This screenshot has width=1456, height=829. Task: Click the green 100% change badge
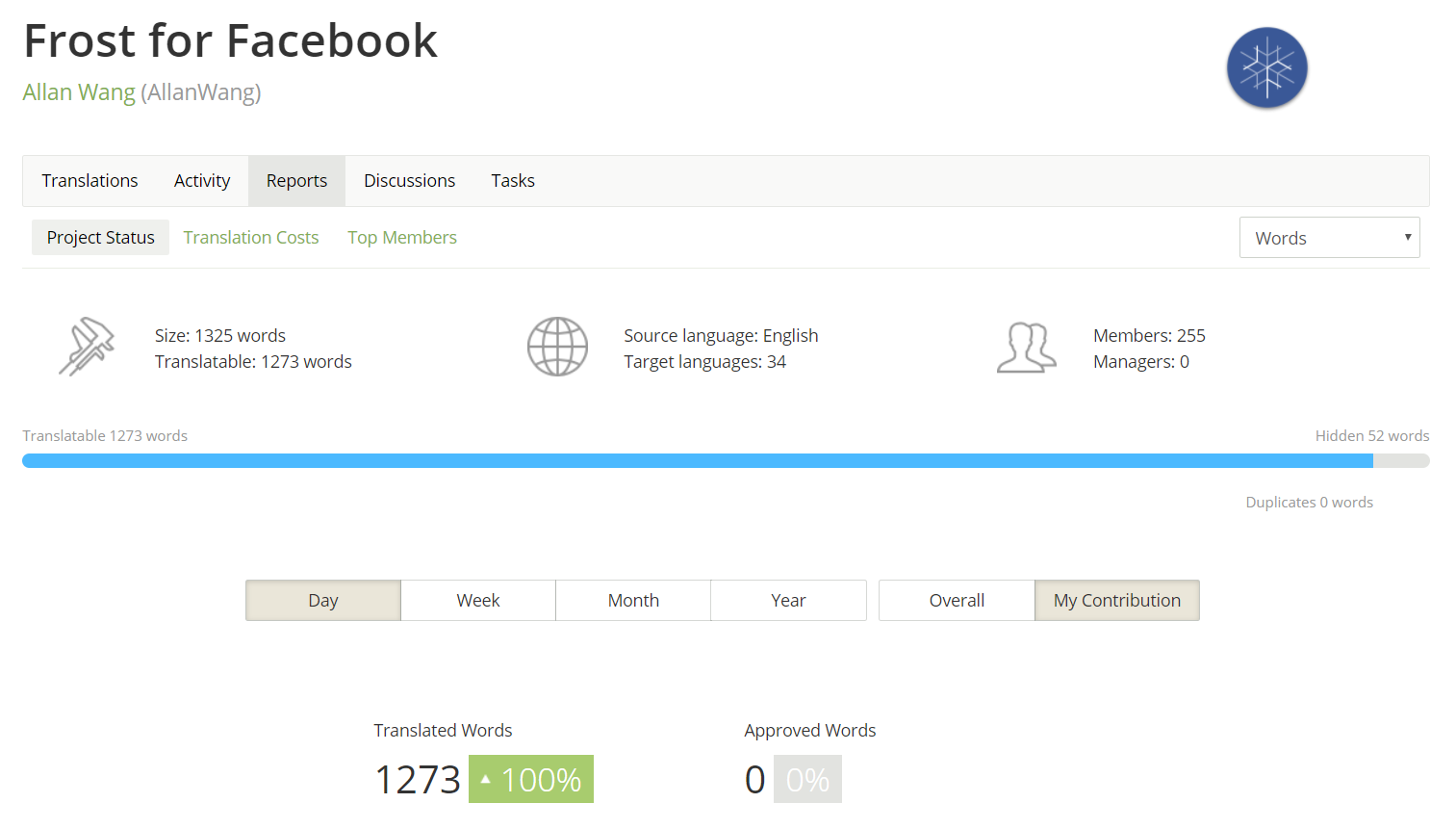(531, 779)
